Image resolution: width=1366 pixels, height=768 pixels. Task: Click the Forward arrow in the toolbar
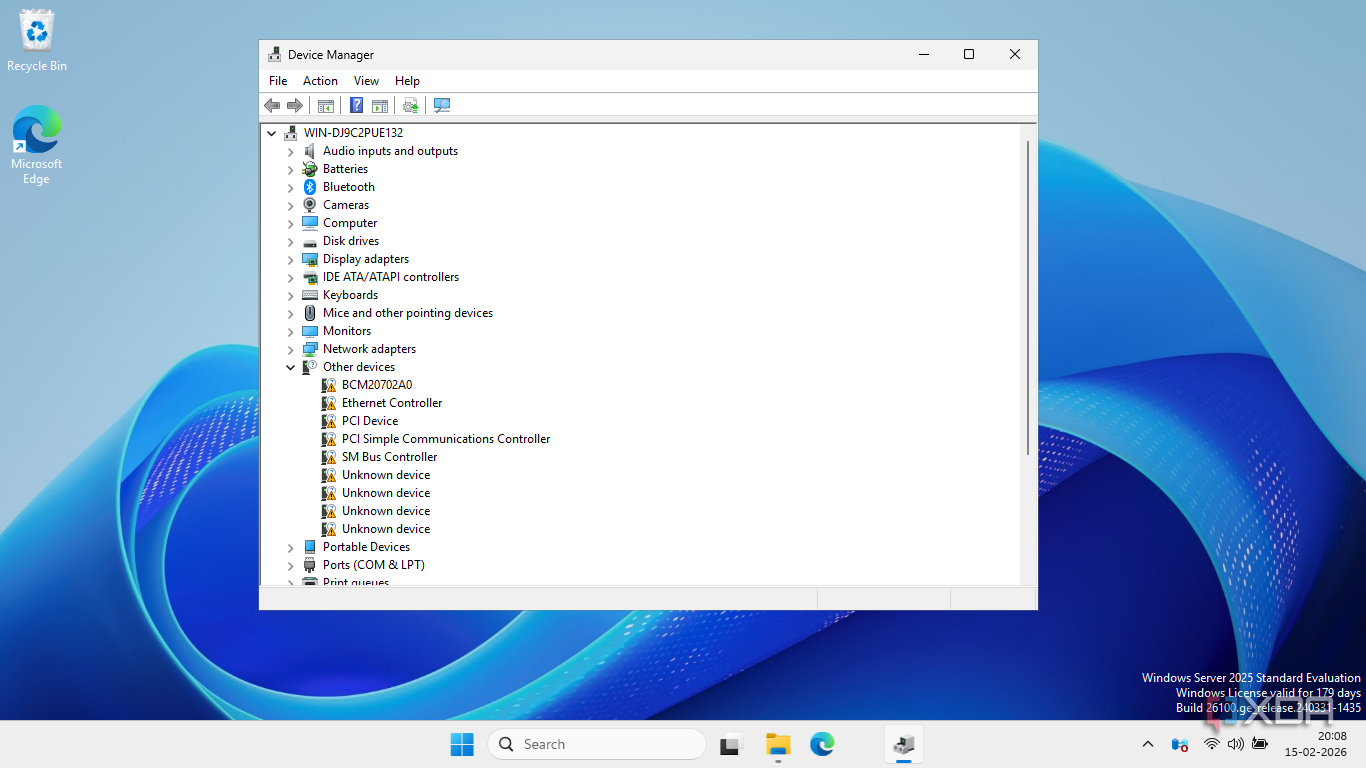coord(295,106)
